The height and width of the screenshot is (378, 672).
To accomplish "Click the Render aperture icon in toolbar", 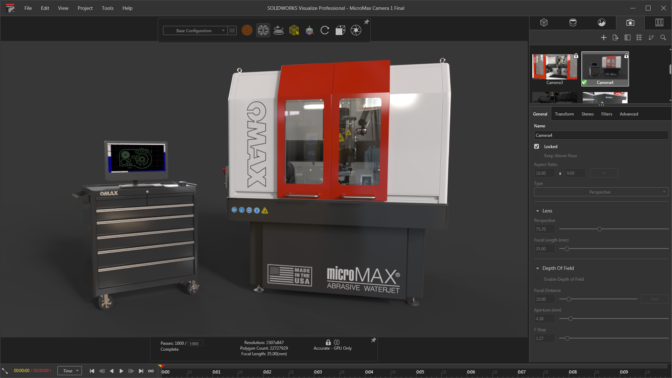I will (356, 30).
